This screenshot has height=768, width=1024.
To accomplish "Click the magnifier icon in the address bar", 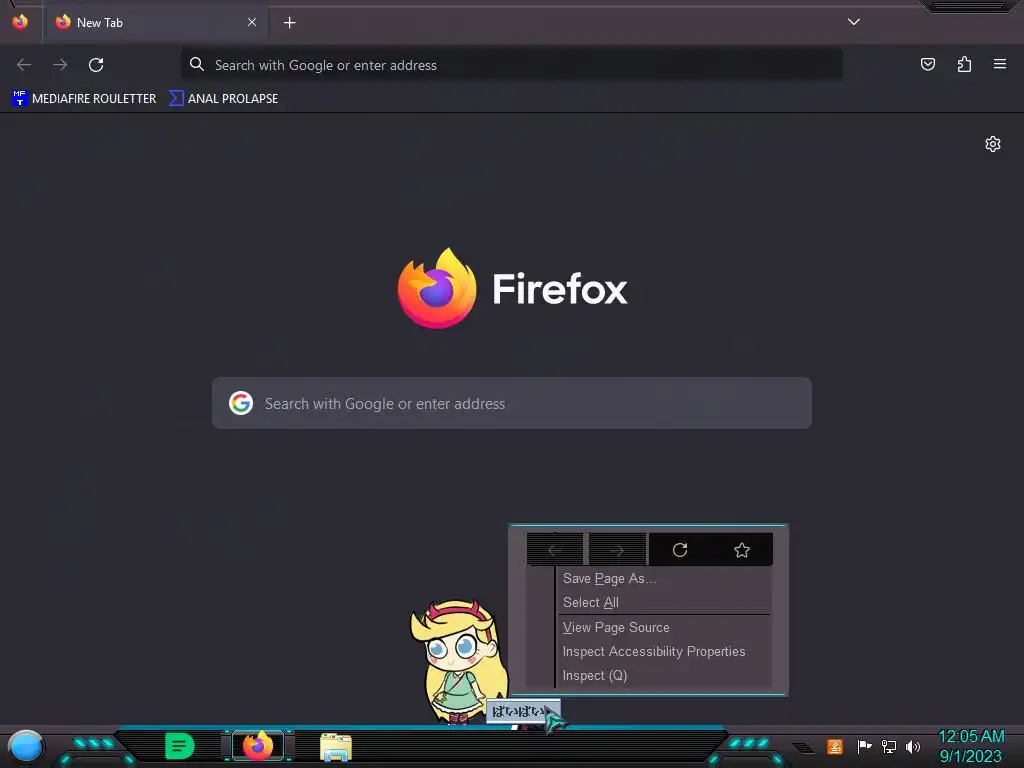I will pos(197,64).
